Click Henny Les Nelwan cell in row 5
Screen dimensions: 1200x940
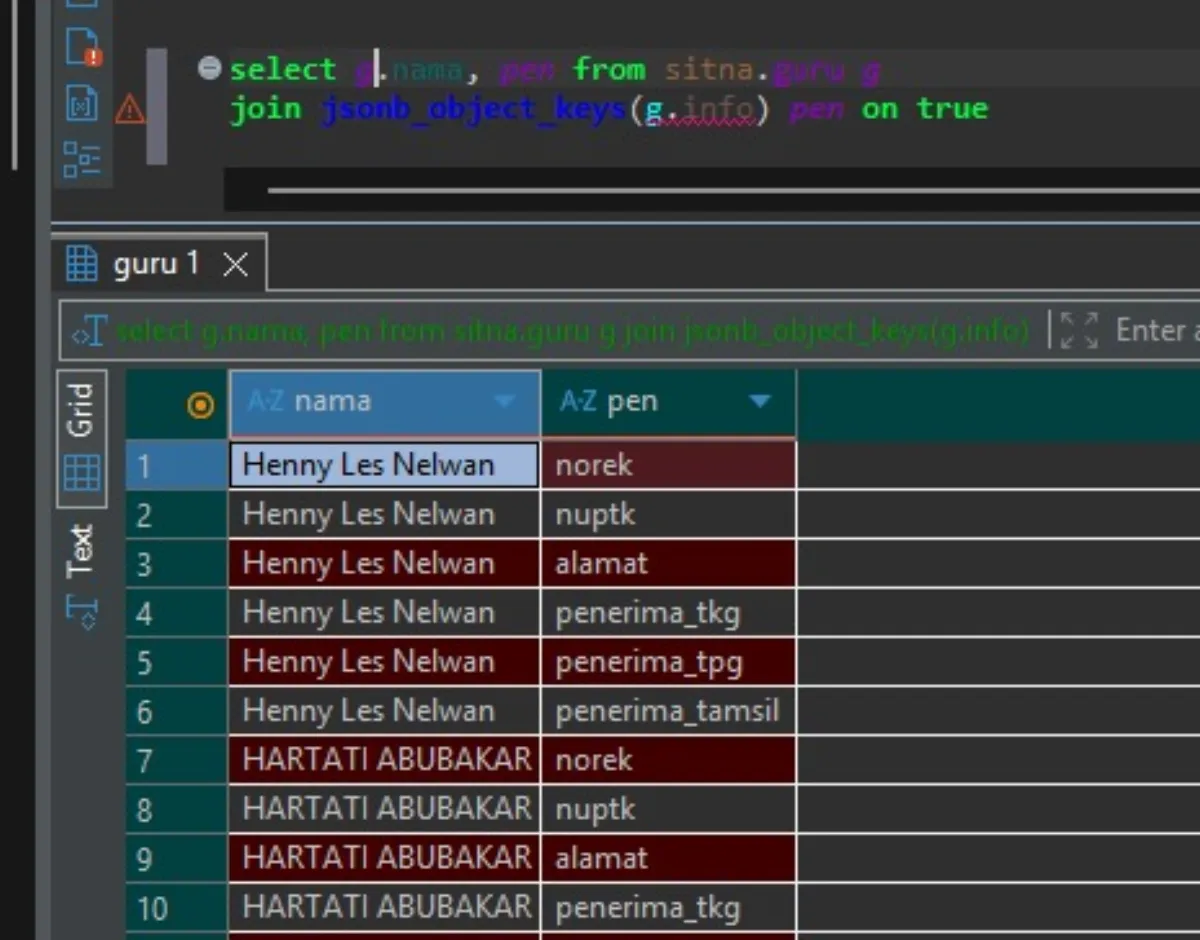click(385, 662)
